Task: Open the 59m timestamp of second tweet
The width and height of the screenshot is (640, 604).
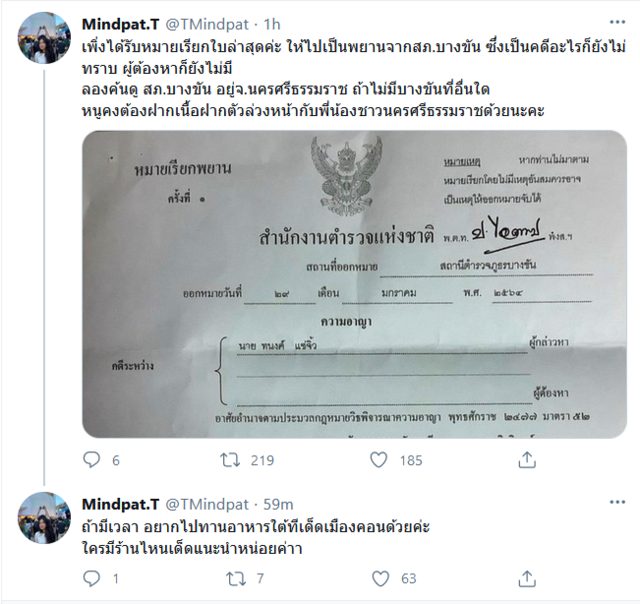Action: (278, 504)
